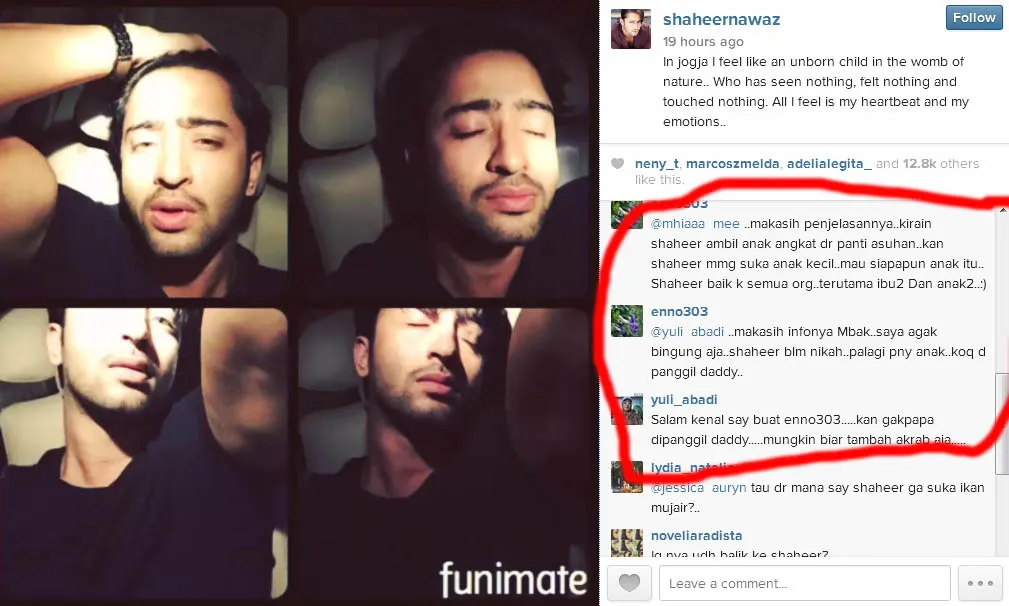1009x606 pixels.
Task: Open neny_t liker profile link
Action: tap(656, 163)
